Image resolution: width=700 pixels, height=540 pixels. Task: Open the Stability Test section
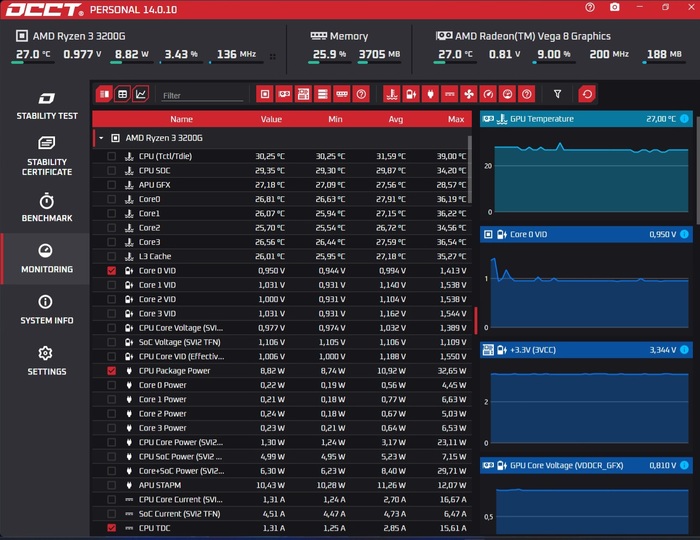pos(46,105)
